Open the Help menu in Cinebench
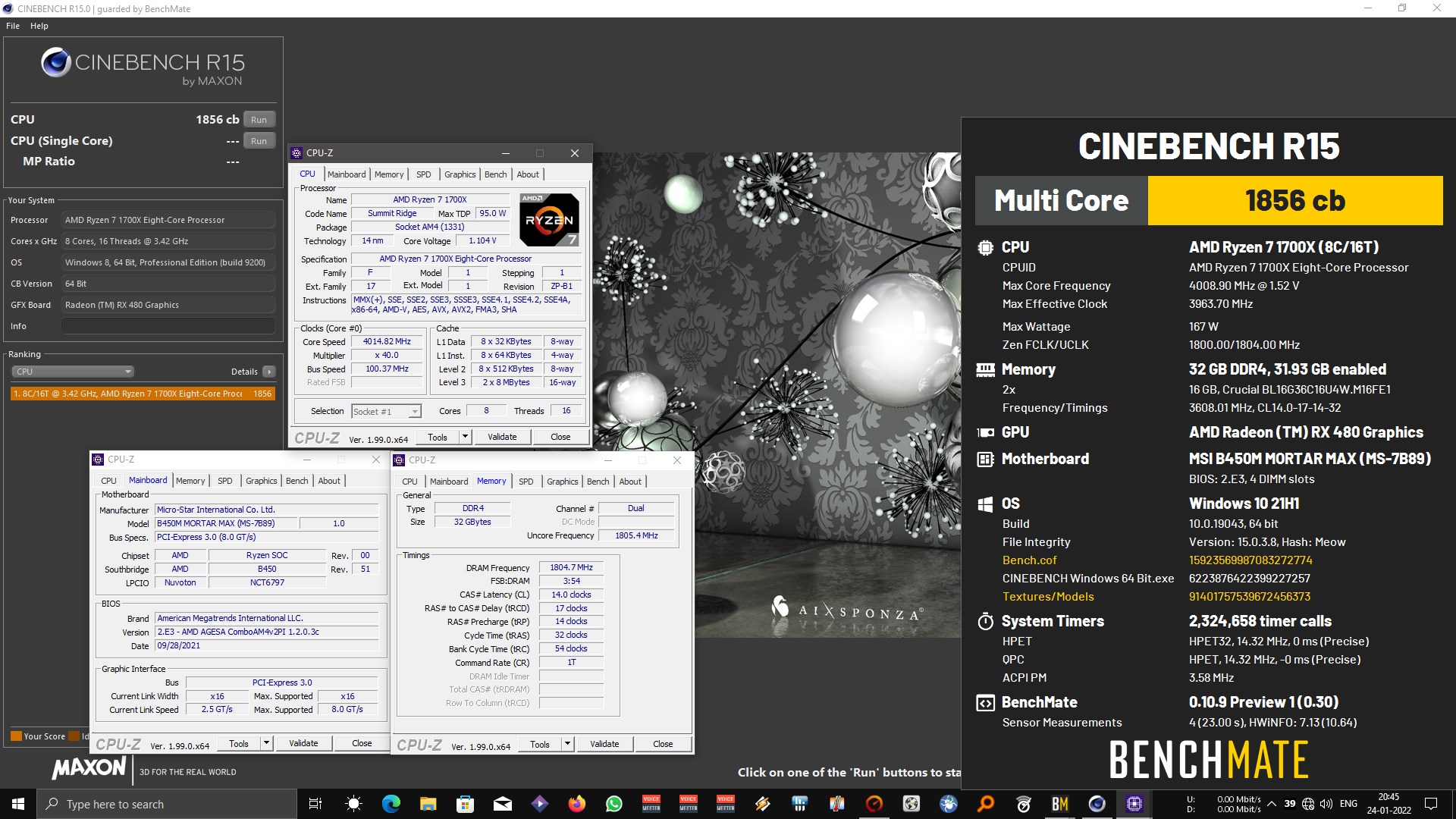The image size is (1456, 819). click(x=39, y=26)
